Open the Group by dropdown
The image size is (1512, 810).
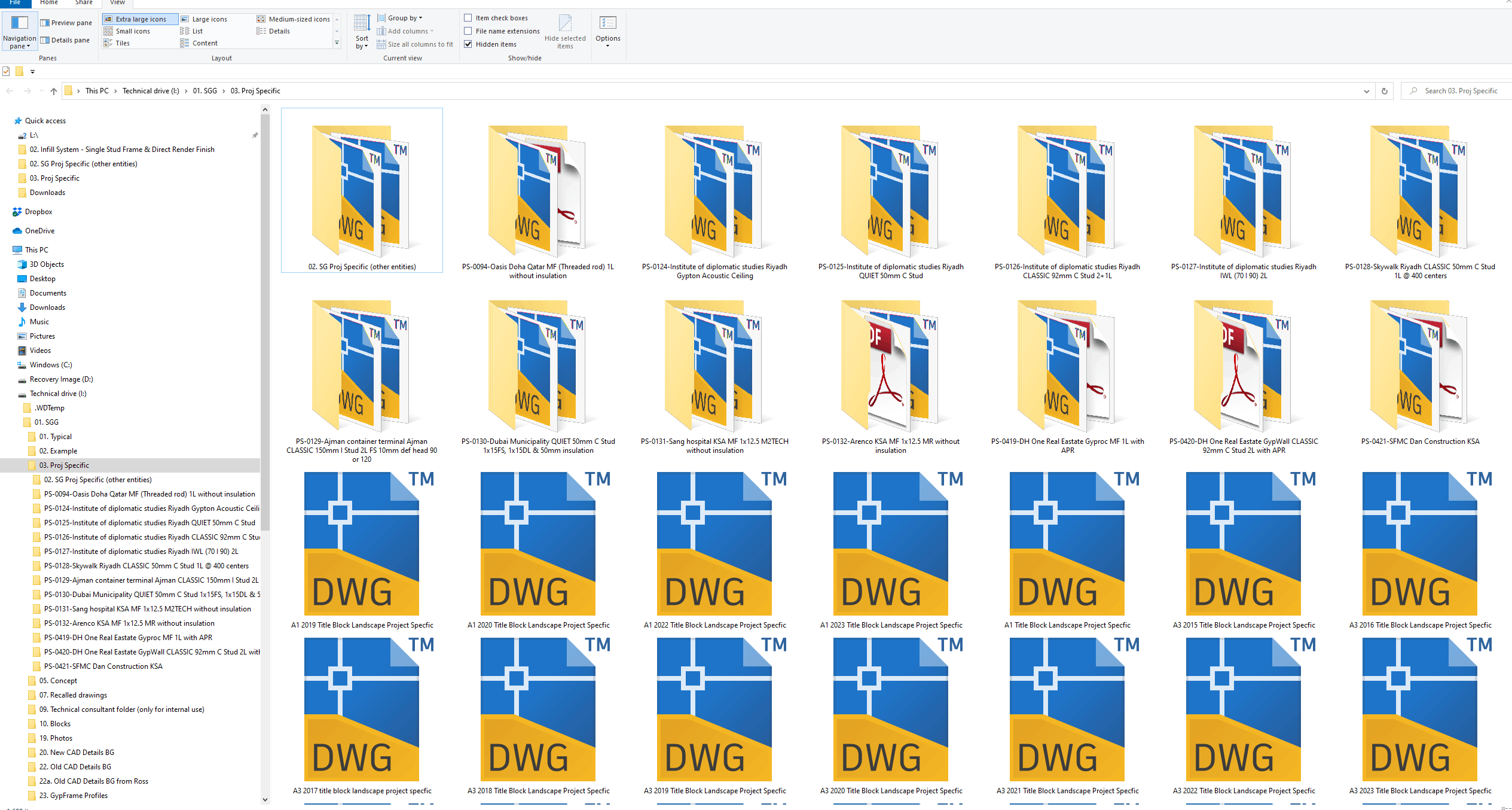tap(405, 18)
